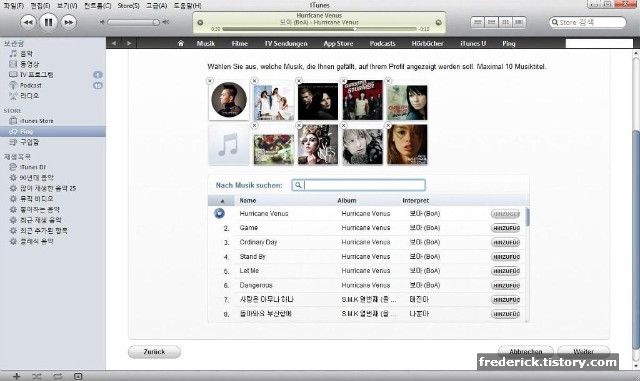Open the Hörbücher tab
The height and width of the screenshot is (381, 640).
[x=427, y=43]
